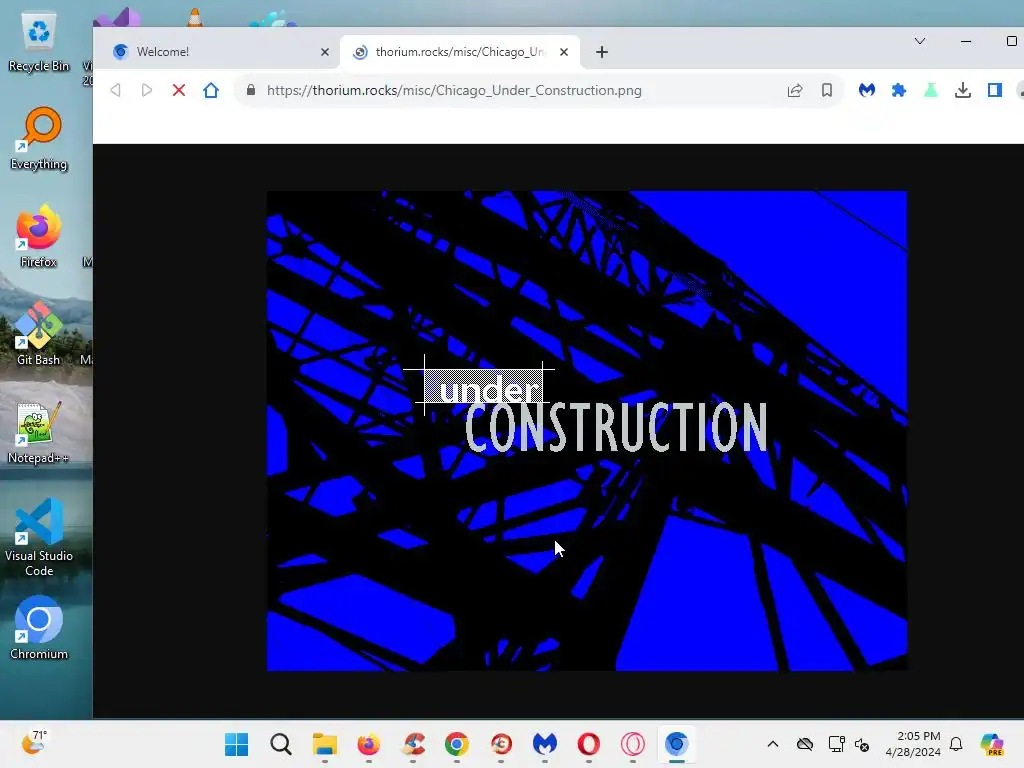Click the Stop loading X button
Screen dimensions: 1024x768
(x=179, y=90)
